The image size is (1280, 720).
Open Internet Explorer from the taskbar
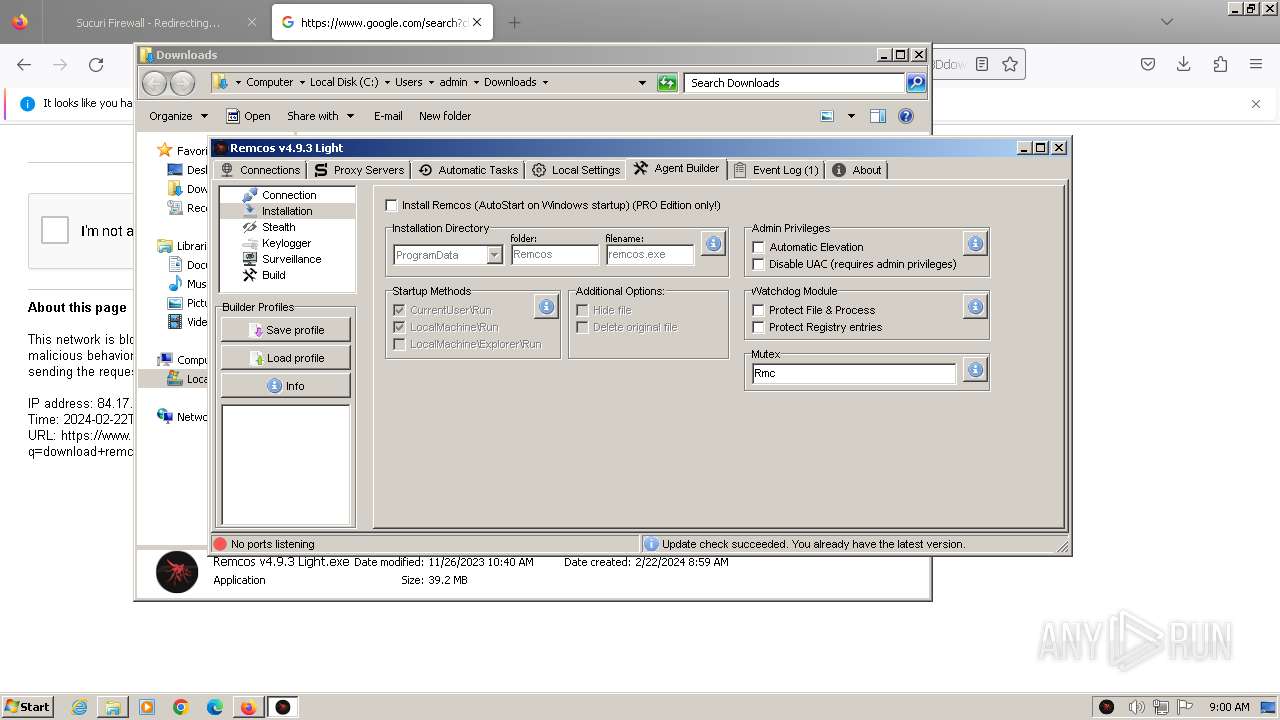point(79,707)
